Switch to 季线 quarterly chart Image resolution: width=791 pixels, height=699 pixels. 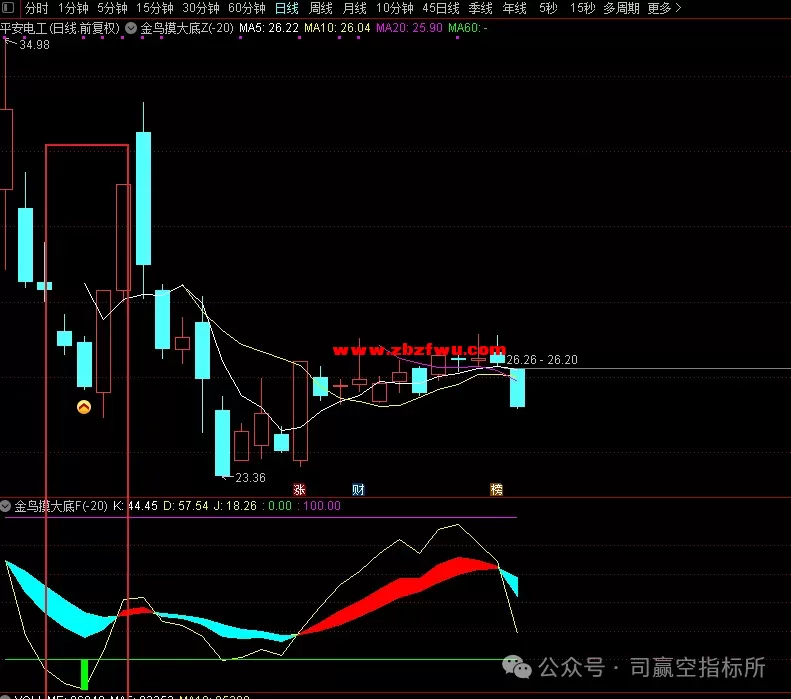[480, 8]
